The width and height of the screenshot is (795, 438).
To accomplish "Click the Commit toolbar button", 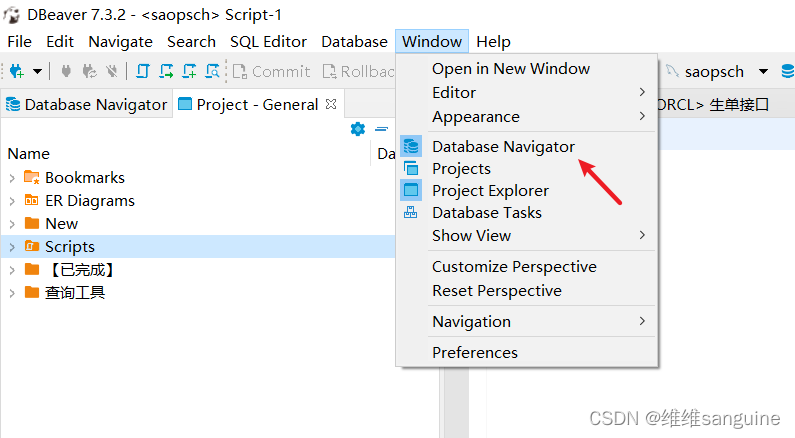I will click(271, 71).
